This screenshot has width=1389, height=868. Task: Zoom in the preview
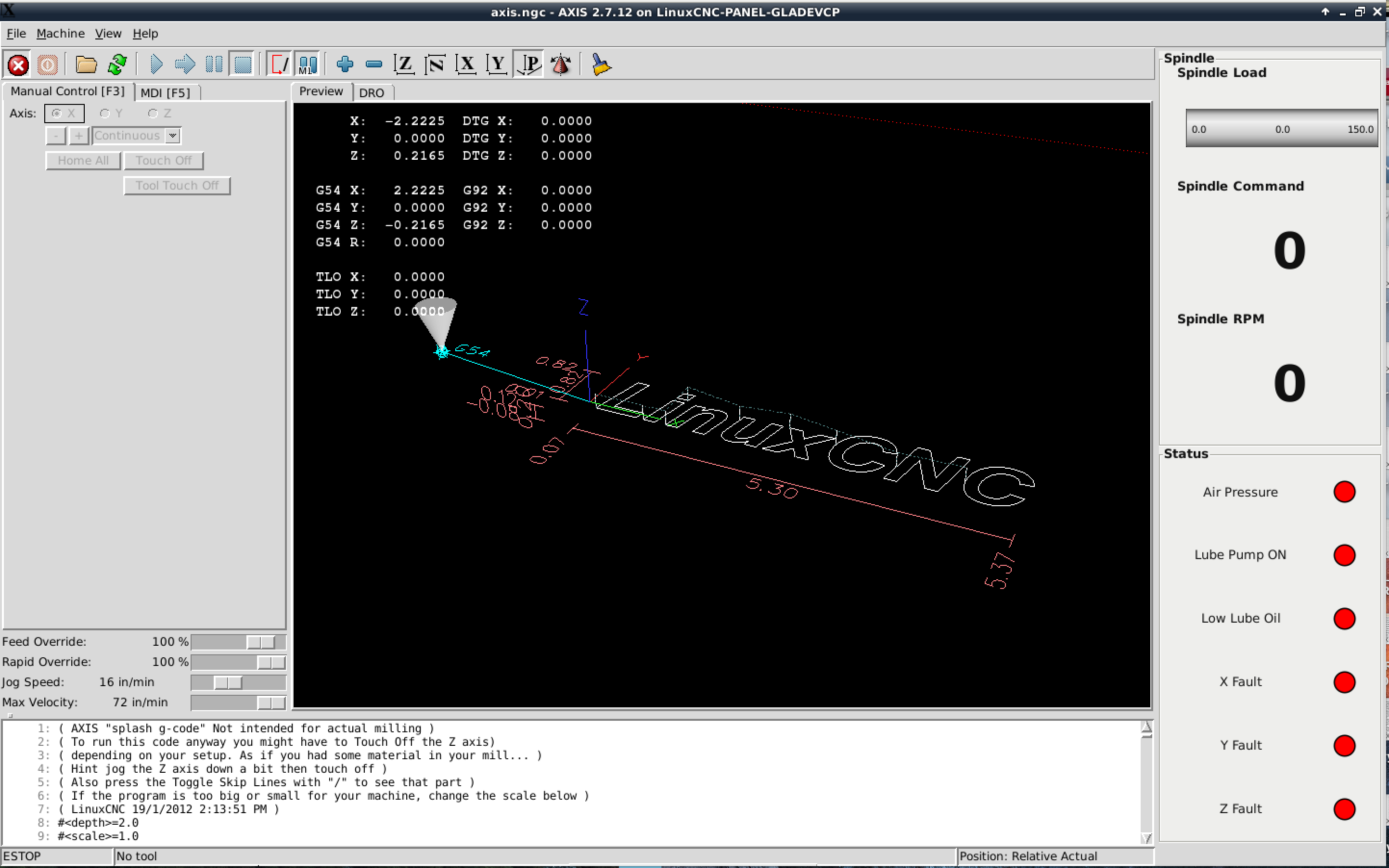345,65
